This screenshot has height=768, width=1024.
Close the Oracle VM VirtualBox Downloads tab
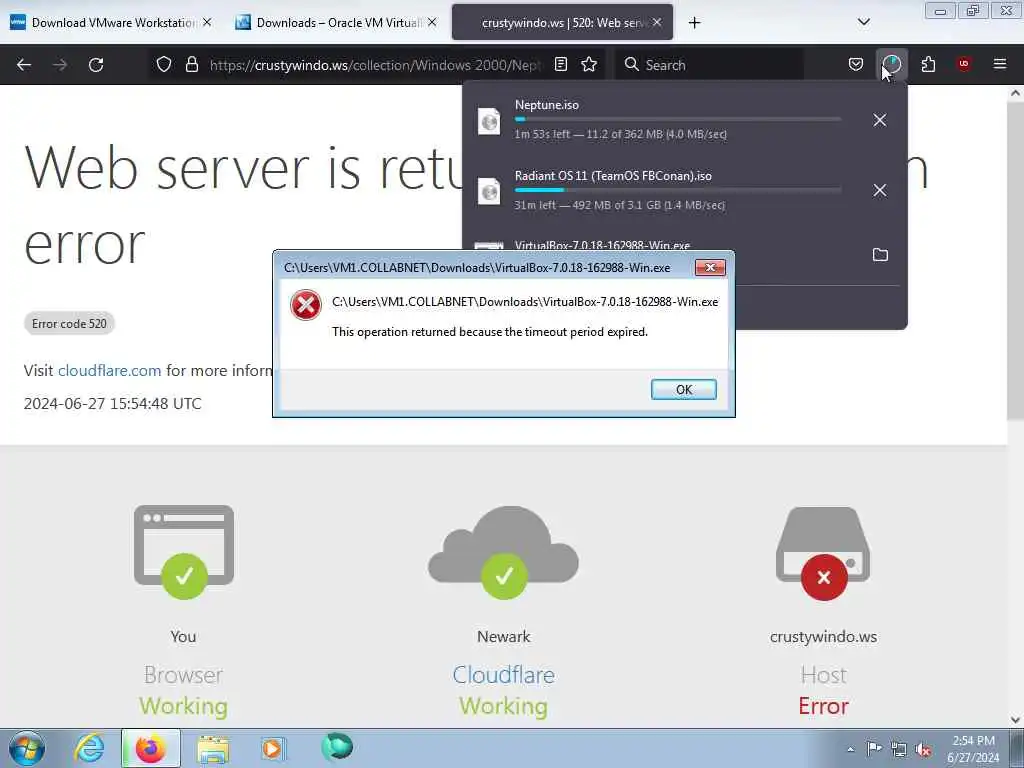[x=432, y=22]
